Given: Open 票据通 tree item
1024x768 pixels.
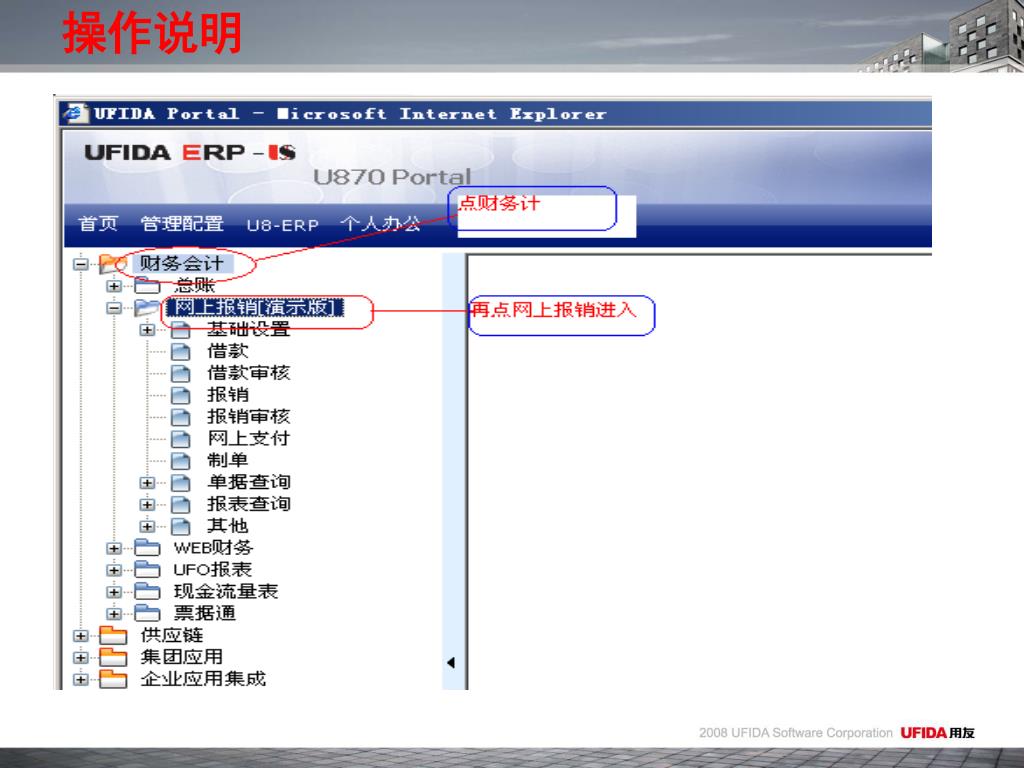Looking at the screenshot, I should [x=204, y=613].
